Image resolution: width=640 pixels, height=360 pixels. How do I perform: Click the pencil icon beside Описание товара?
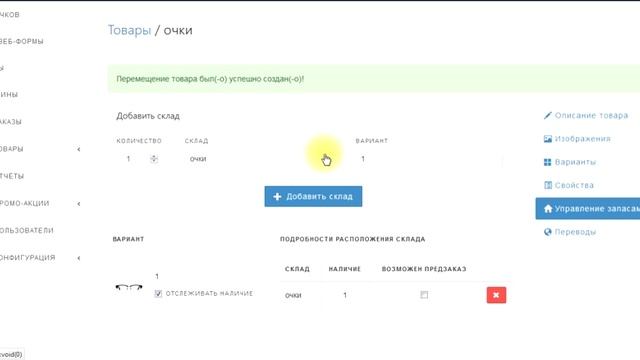547,116
